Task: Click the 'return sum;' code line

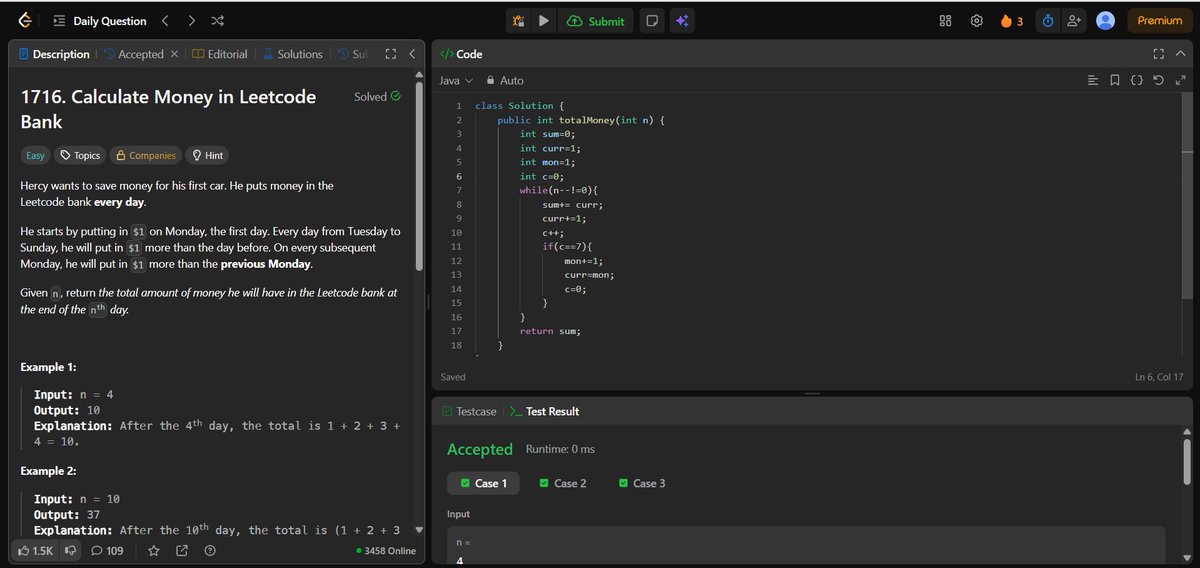Action: 550,331
